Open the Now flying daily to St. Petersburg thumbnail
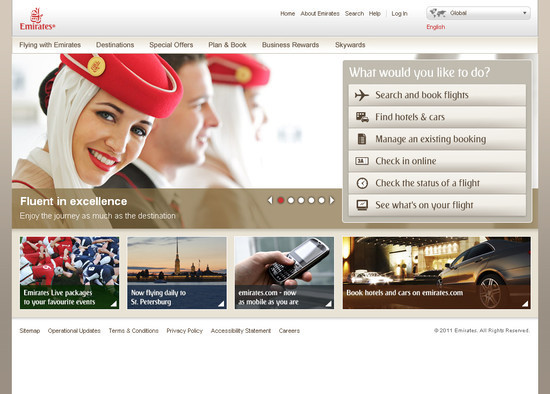The width and height of the screenshot is (550, 394). [x=177, y=273]
